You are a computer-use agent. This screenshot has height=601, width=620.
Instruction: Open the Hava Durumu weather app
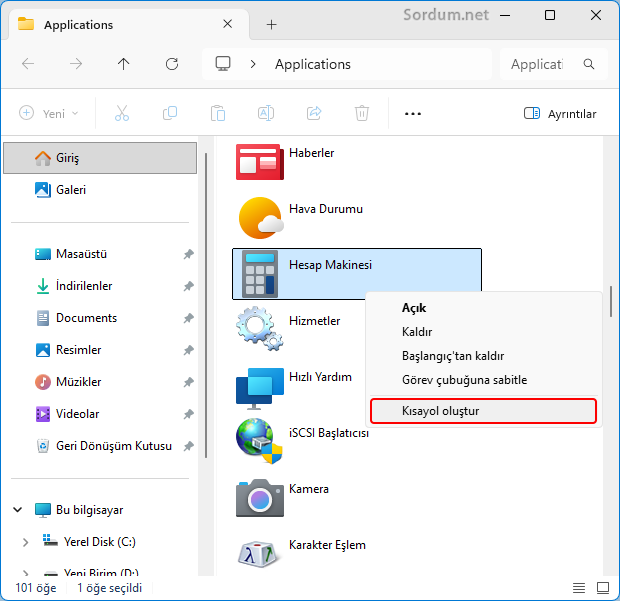coord(259,217)
